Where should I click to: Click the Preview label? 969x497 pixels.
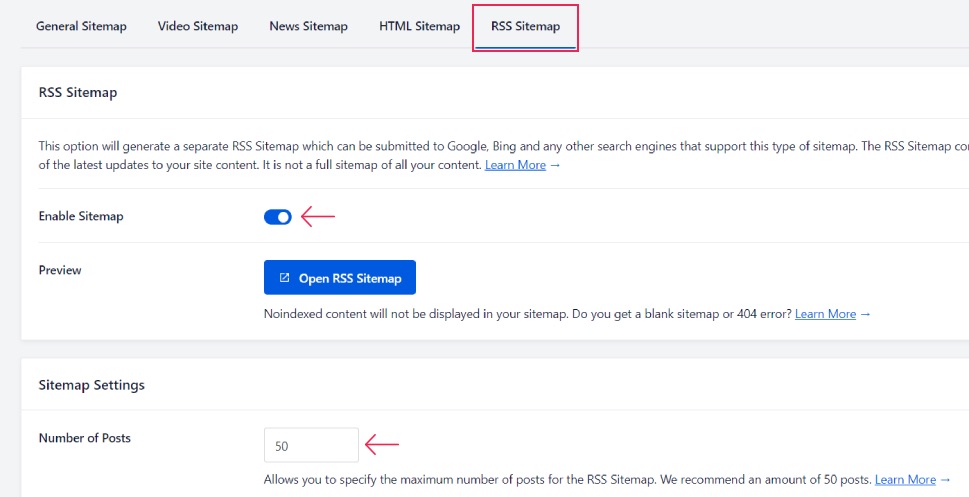60,270
